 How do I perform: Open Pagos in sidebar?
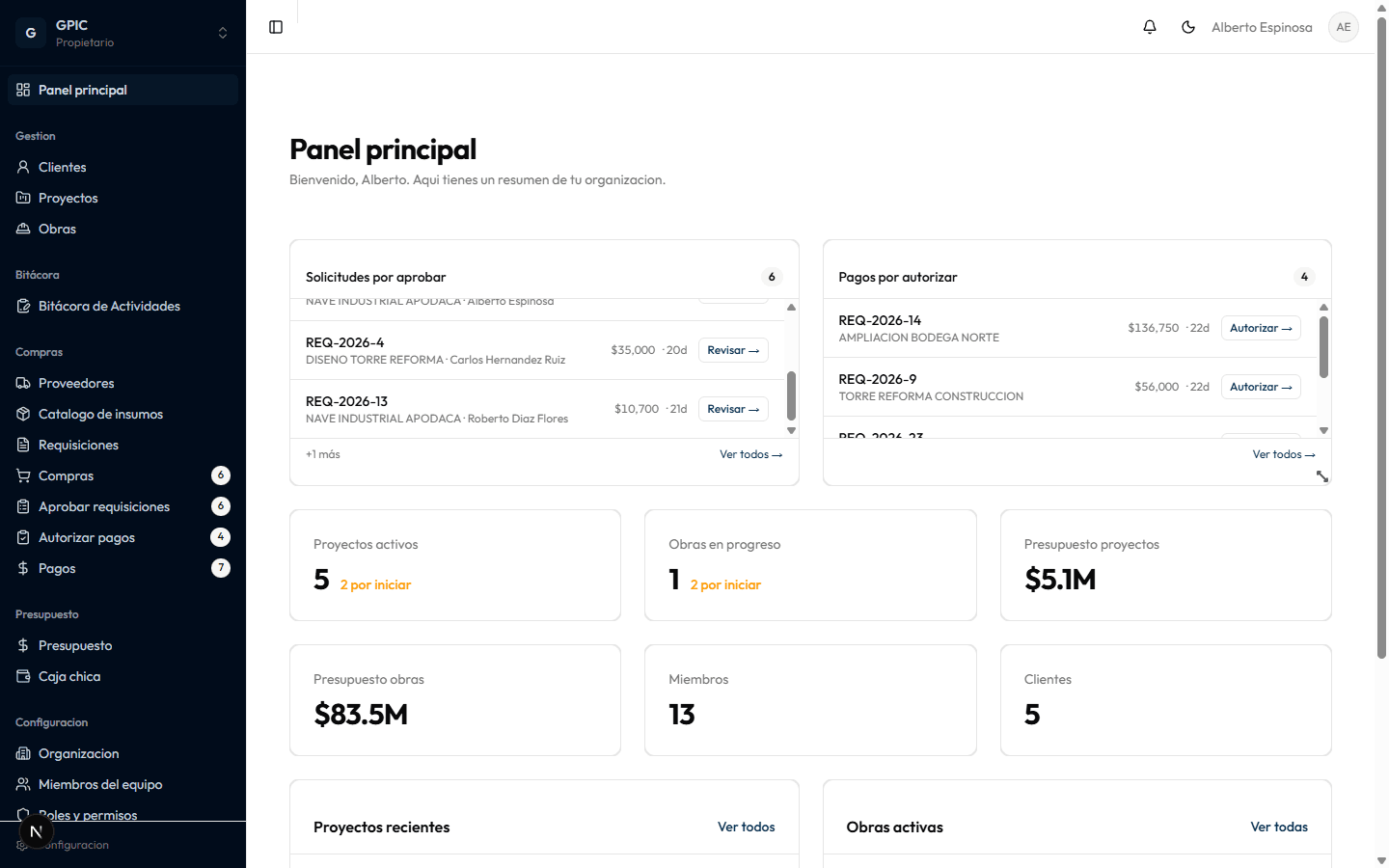pos(123,568)
